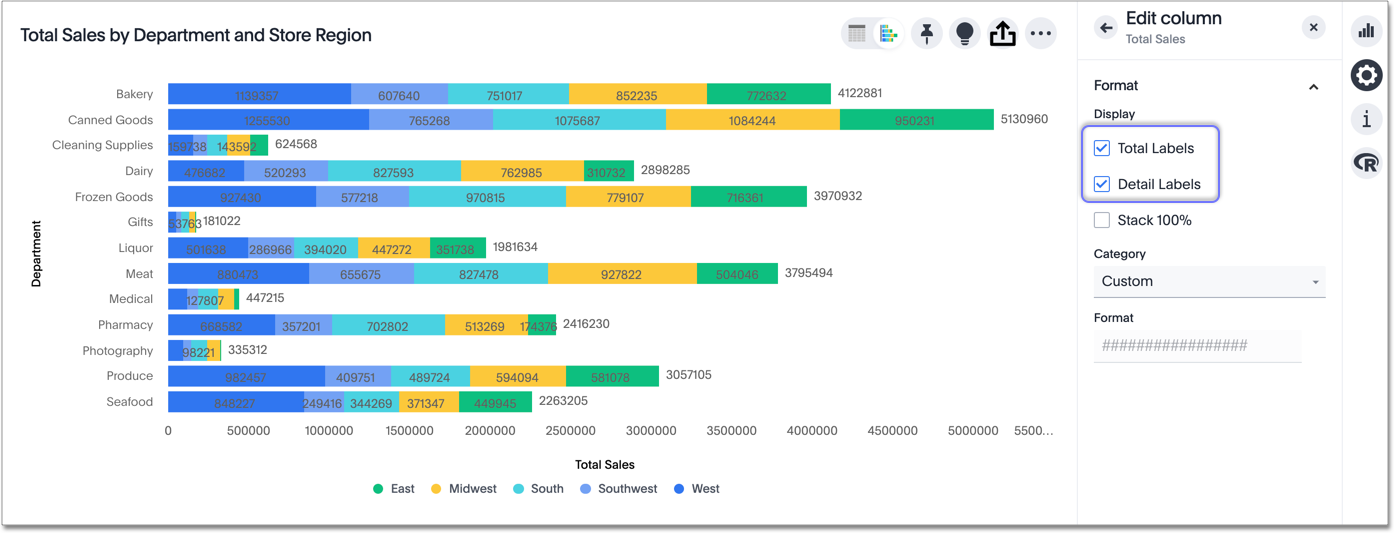The width and height of the screenshot is (1394, 533).
Task: Click the share export icon
Action: click(1002, 34)
